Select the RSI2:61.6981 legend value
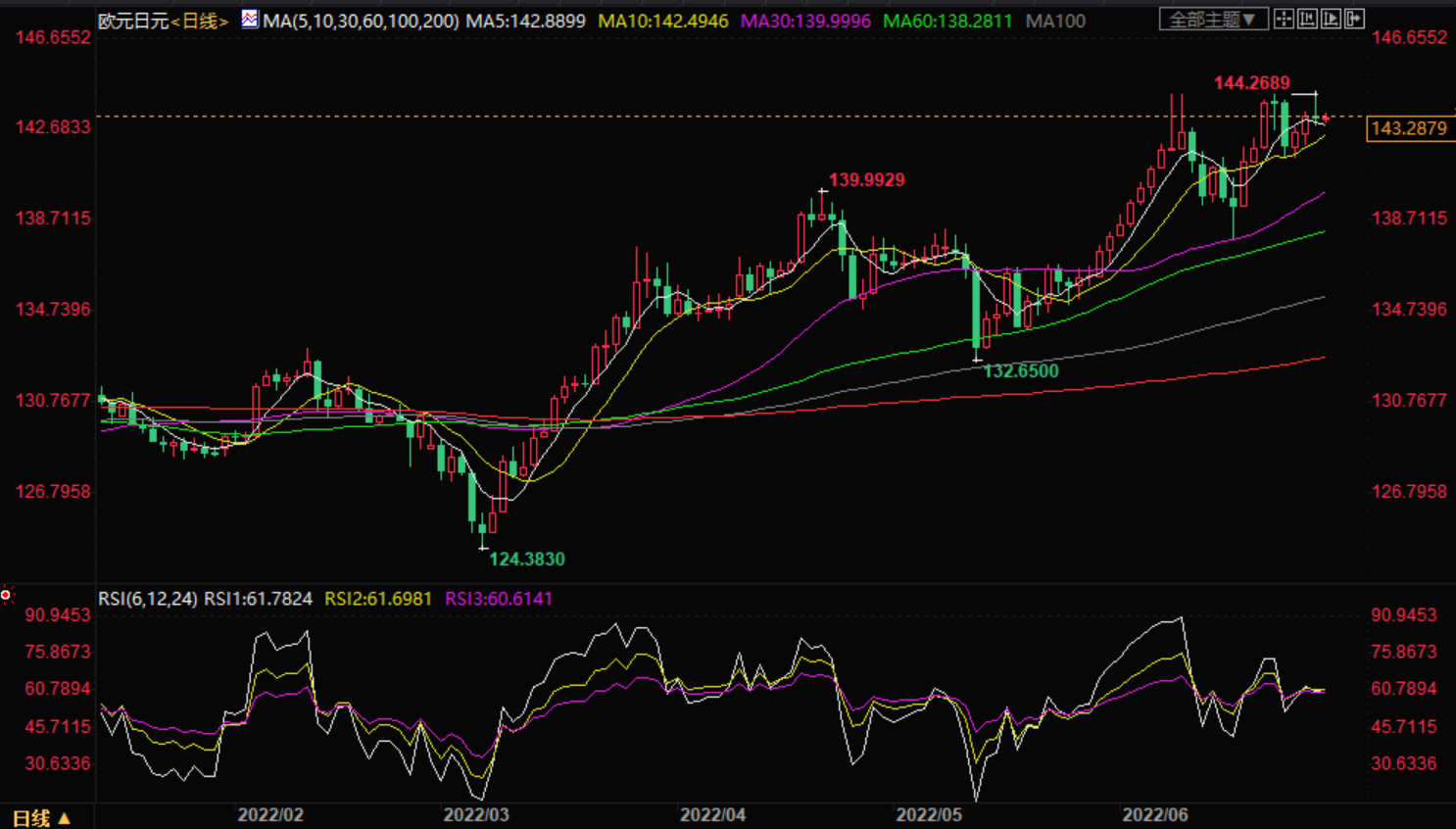Viewport: 1456px width, 829px height. (378, 599)
